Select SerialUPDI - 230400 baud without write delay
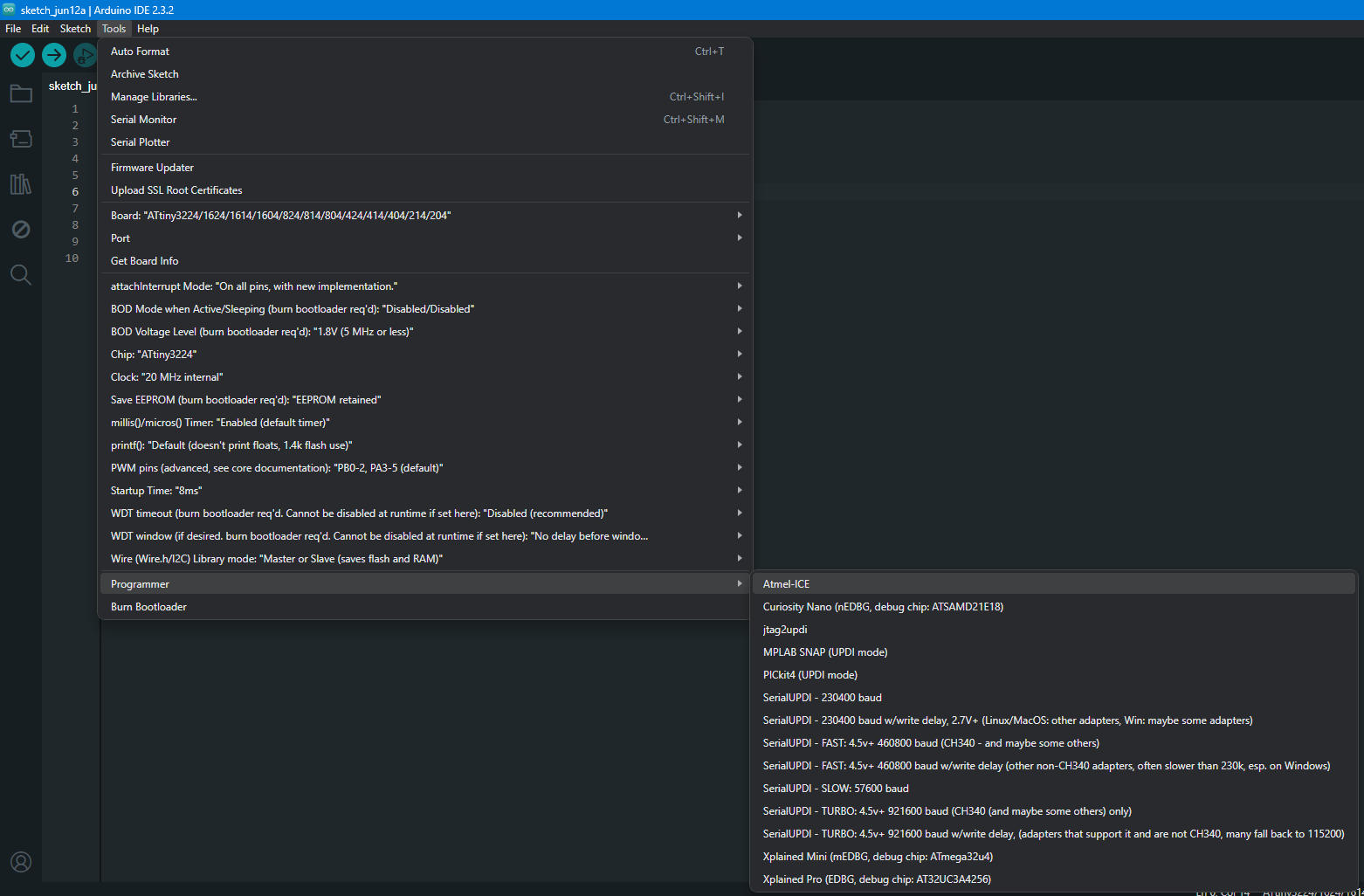 [x=1054, y=698]
